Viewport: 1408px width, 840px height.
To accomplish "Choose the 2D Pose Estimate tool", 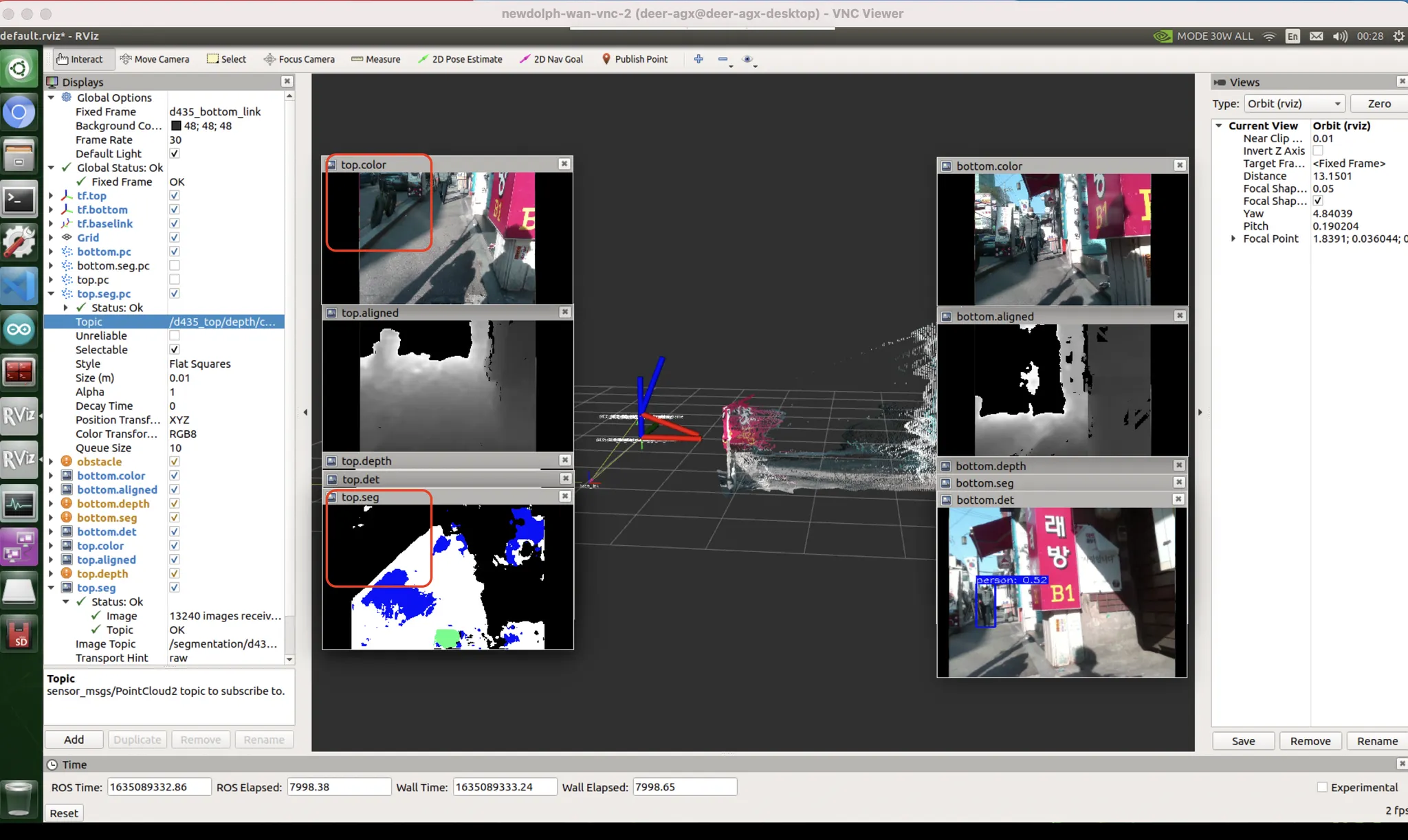I will pyautogui.click(x=460, y=59).
